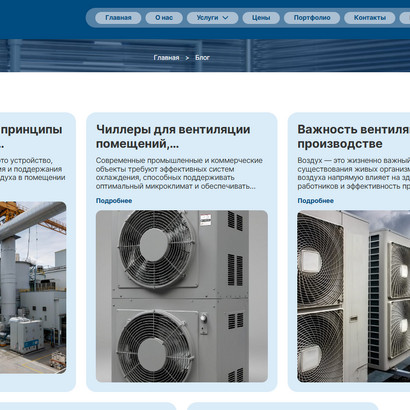The height and width of the screenshot is (410, 410).
Task: Open the chiller unit with two fans image
Action: coord(182,296)
